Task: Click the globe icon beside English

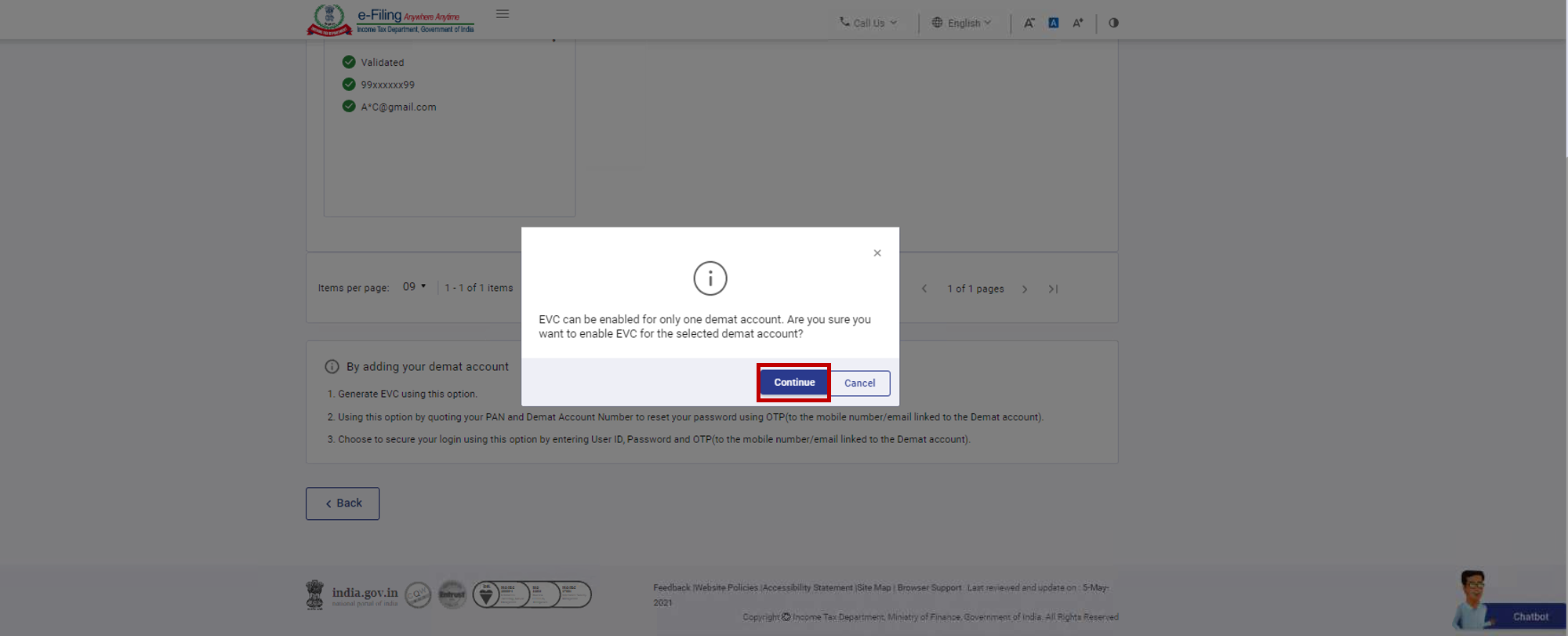Action: coord(937,23)
